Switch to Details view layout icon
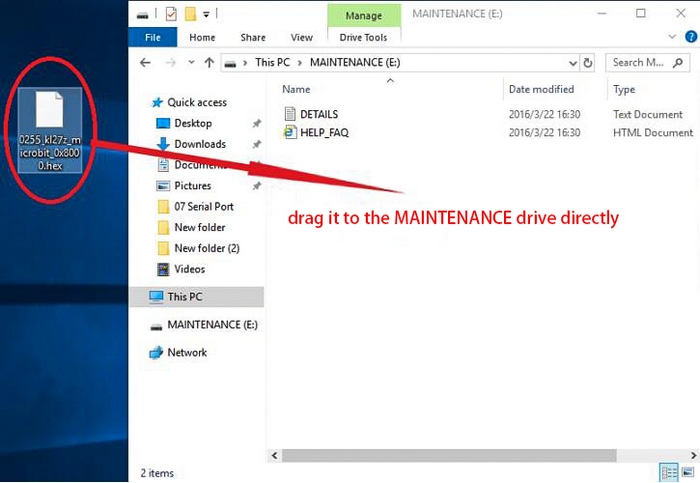Viewport: 700px width, 483px height. (x=668, y=472)
